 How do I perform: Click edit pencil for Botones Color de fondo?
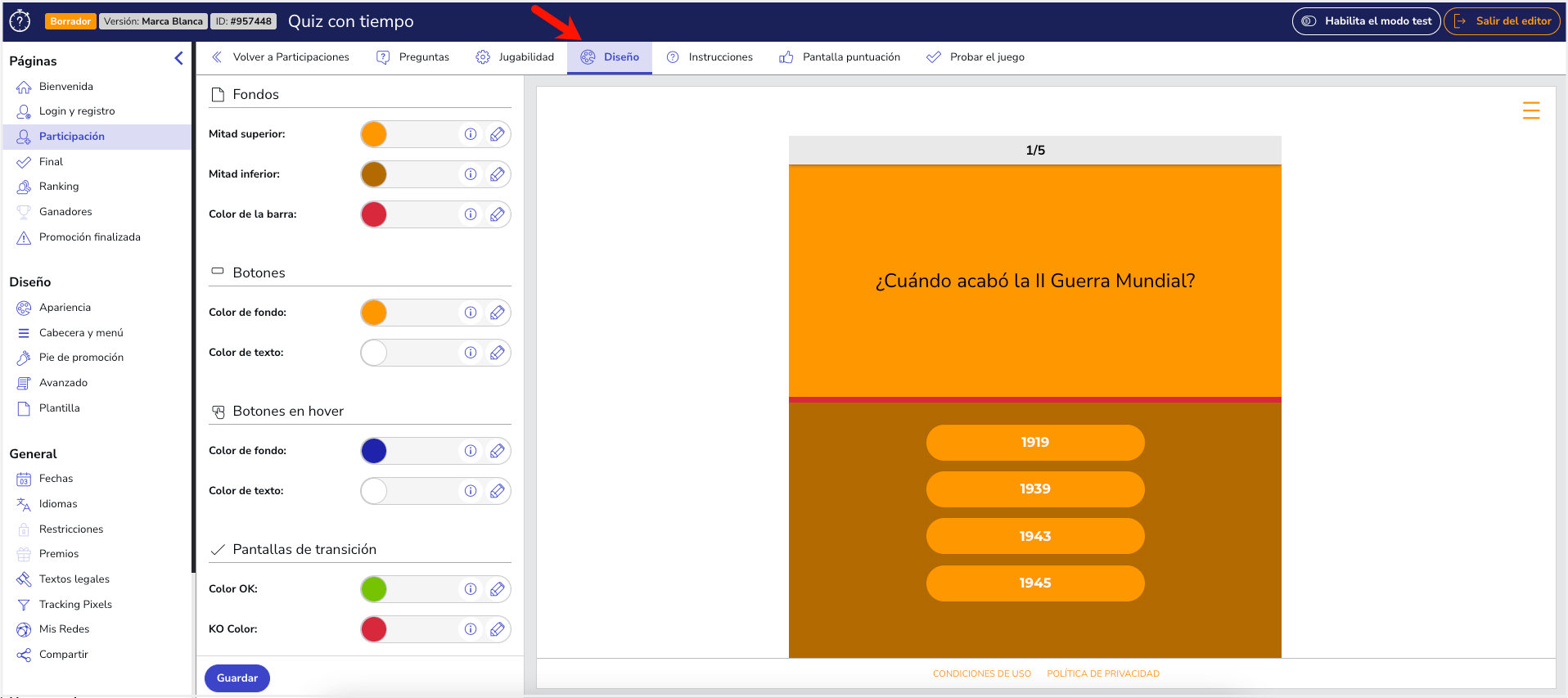pyautogui.click(x=497, y=313)
